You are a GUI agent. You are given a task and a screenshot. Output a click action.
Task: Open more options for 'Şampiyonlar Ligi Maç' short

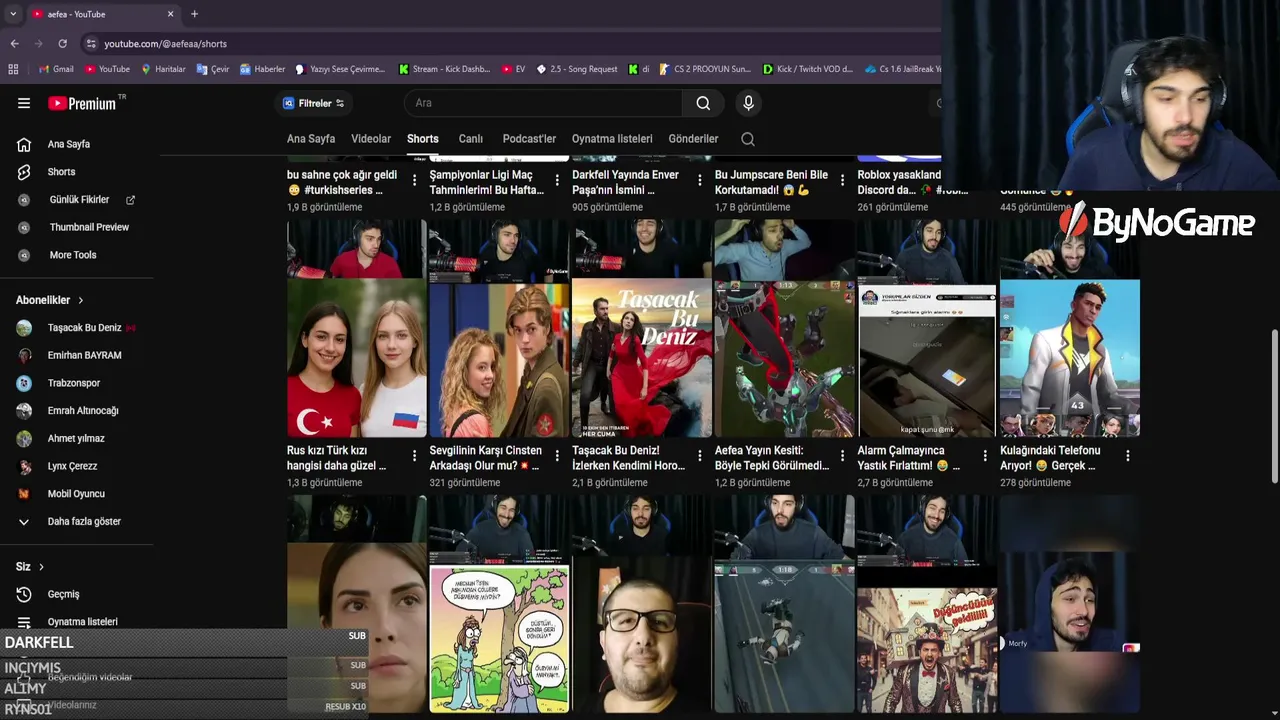[557, 181]
